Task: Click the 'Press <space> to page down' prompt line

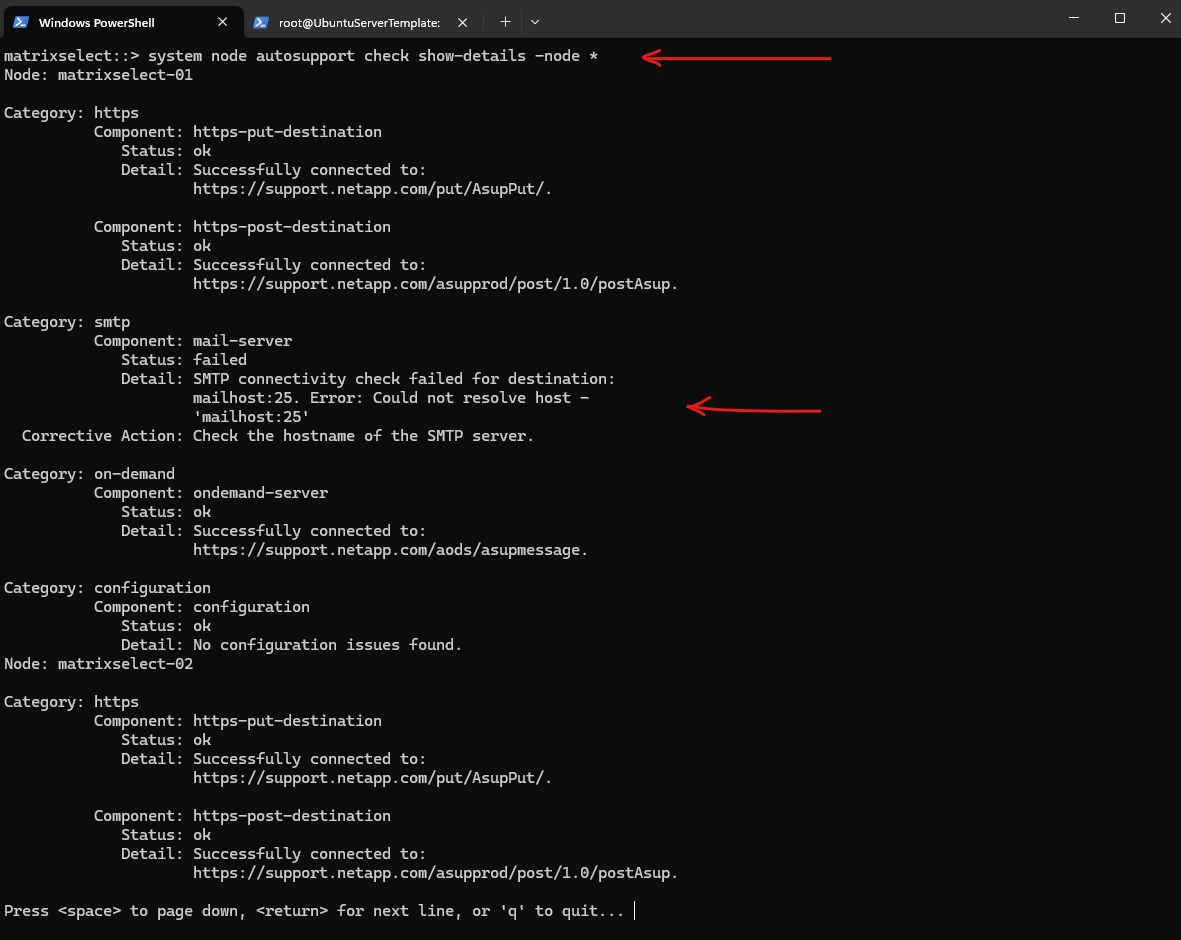Action: pyautogui.click(x=314, y=911)
